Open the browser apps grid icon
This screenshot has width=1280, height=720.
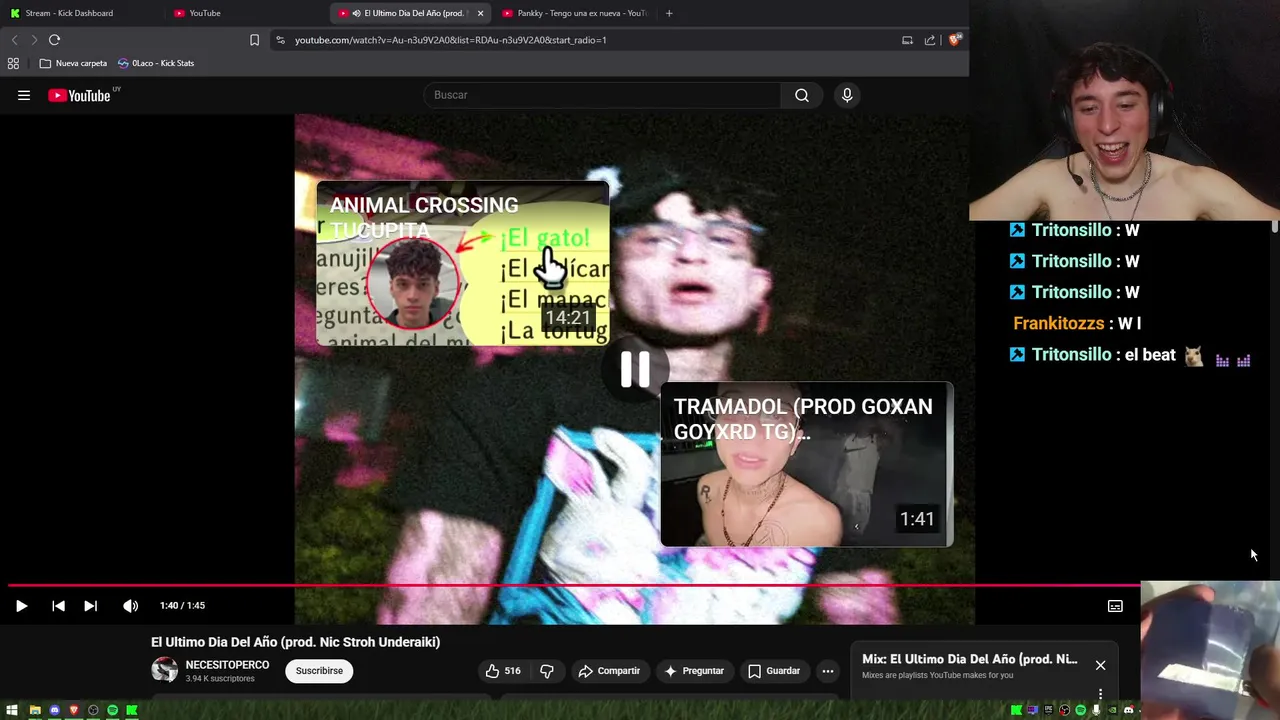13,63
